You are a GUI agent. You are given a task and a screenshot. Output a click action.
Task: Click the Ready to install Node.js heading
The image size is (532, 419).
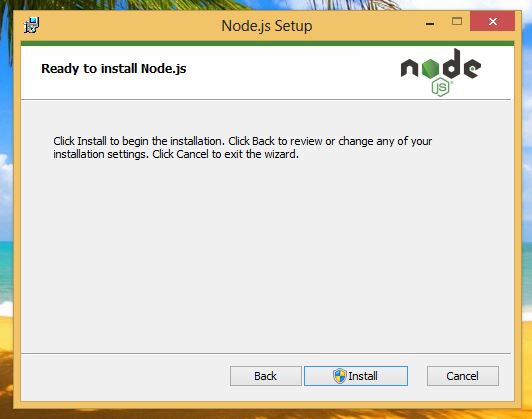coord(114,69)
